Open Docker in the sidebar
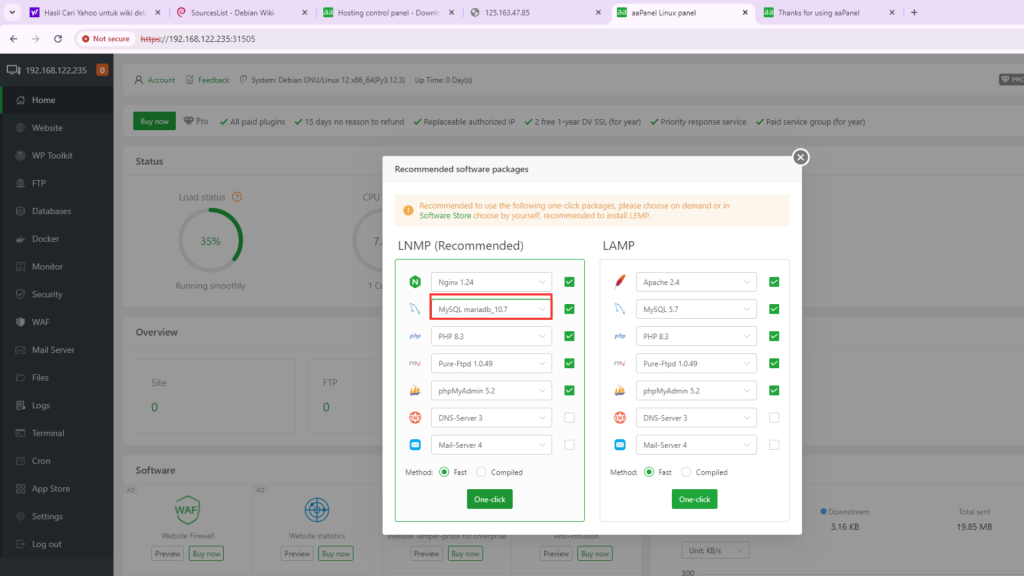This screenshot has height=576, width=1024. pyautogui.click(x=45, y=239)
